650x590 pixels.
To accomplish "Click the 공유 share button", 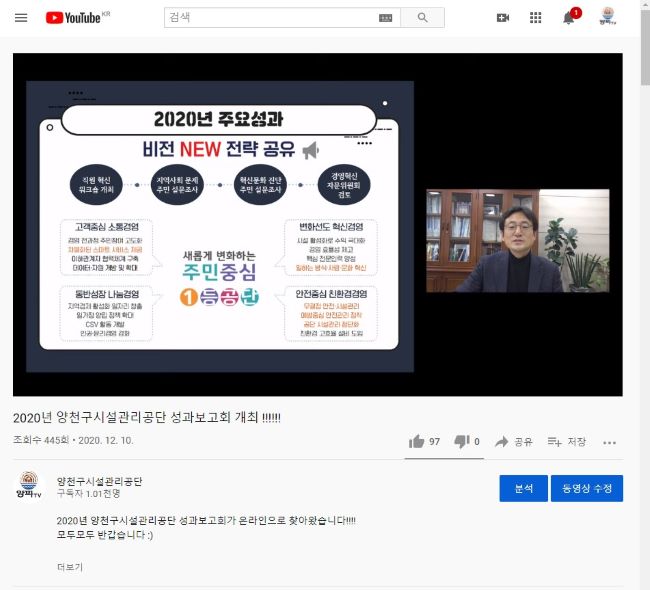I will click(x=514, y=442).
